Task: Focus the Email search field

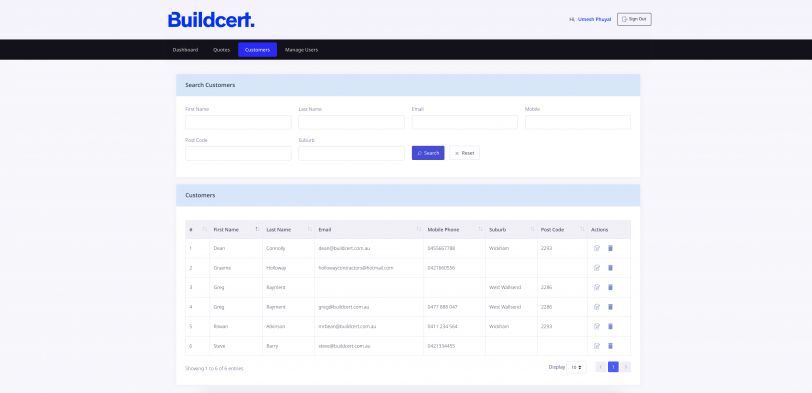Action: (x=465, y=122)
